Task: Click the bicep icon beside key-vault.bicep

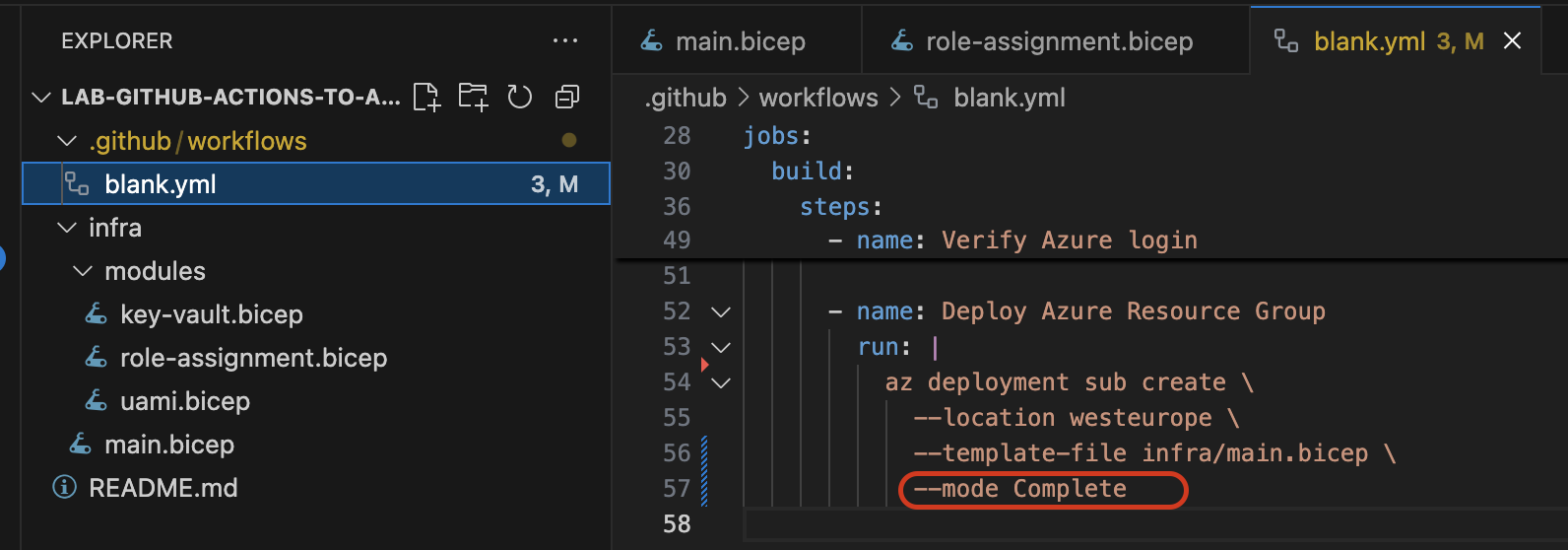Action: [x=97, y=314]
